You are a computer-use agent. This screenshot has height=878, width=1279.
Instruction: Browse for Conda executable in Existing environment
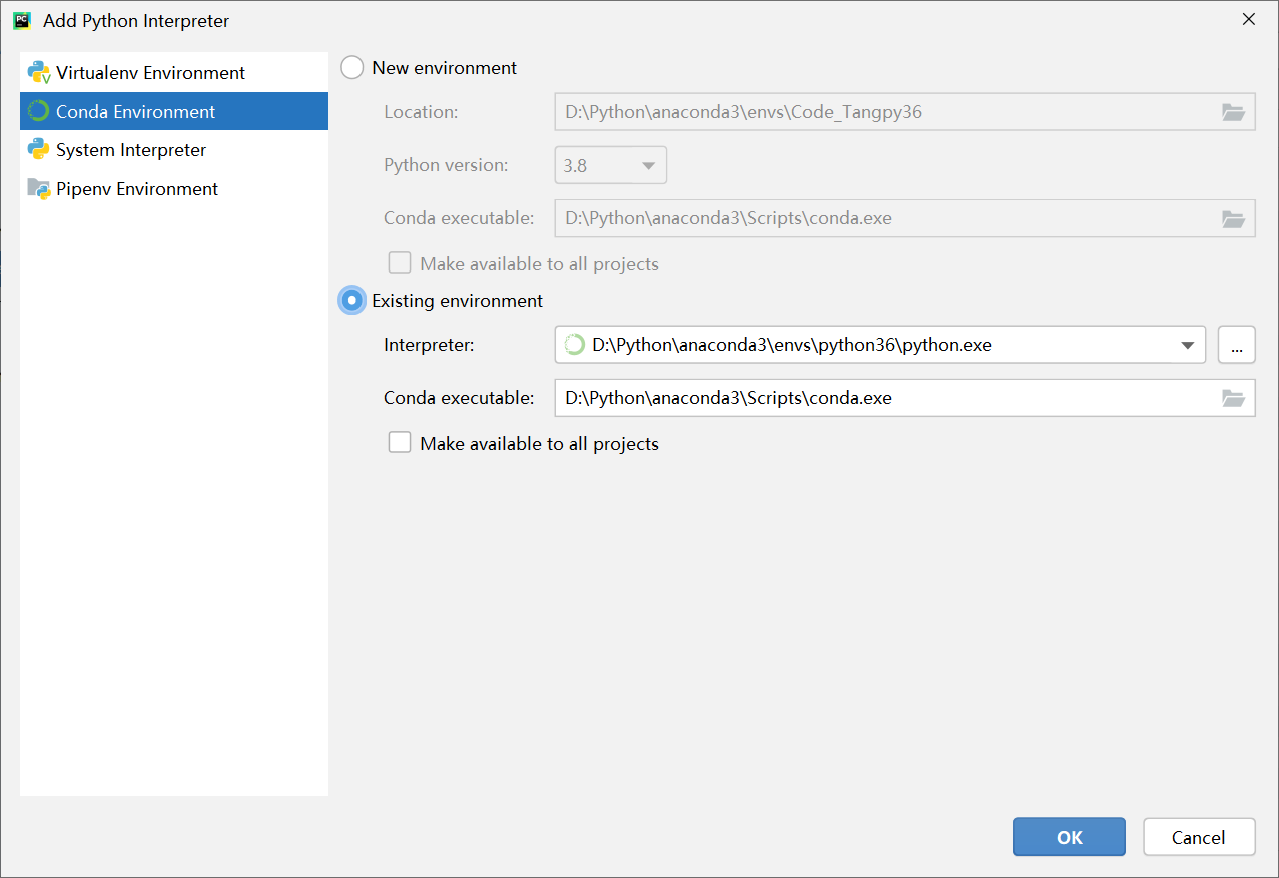[x=1233, y=398]
